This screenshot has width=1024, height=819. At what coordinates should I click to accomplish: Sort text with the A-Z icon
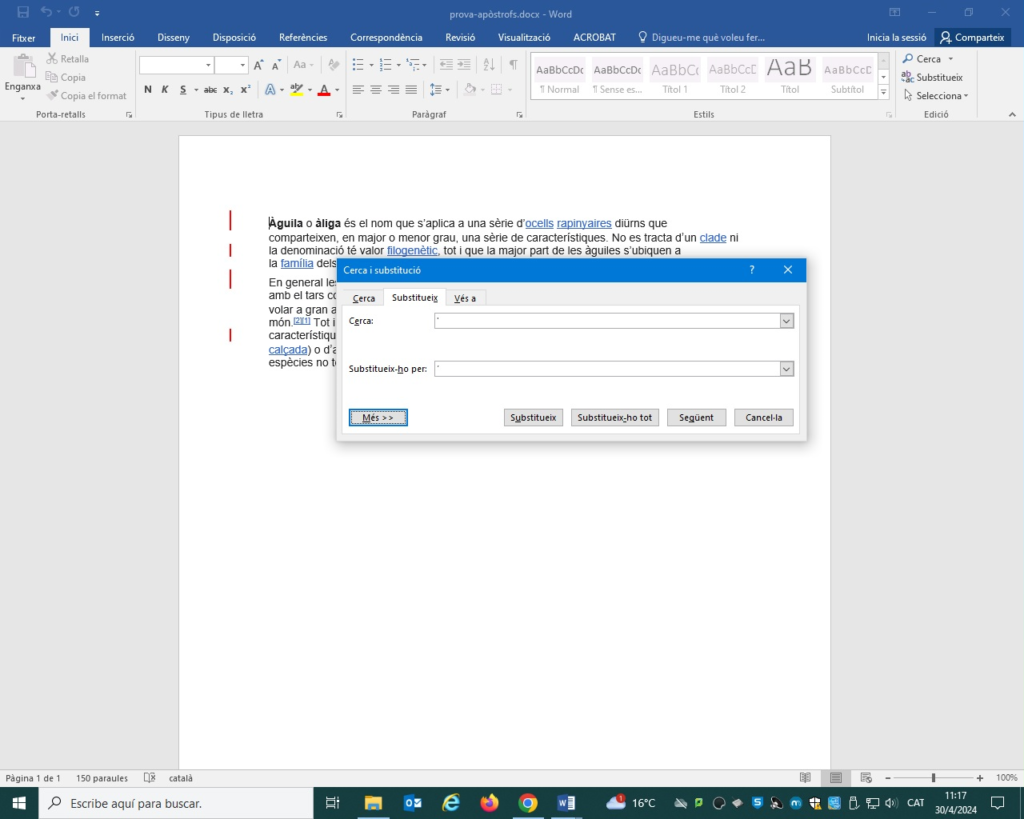point(489,65)
